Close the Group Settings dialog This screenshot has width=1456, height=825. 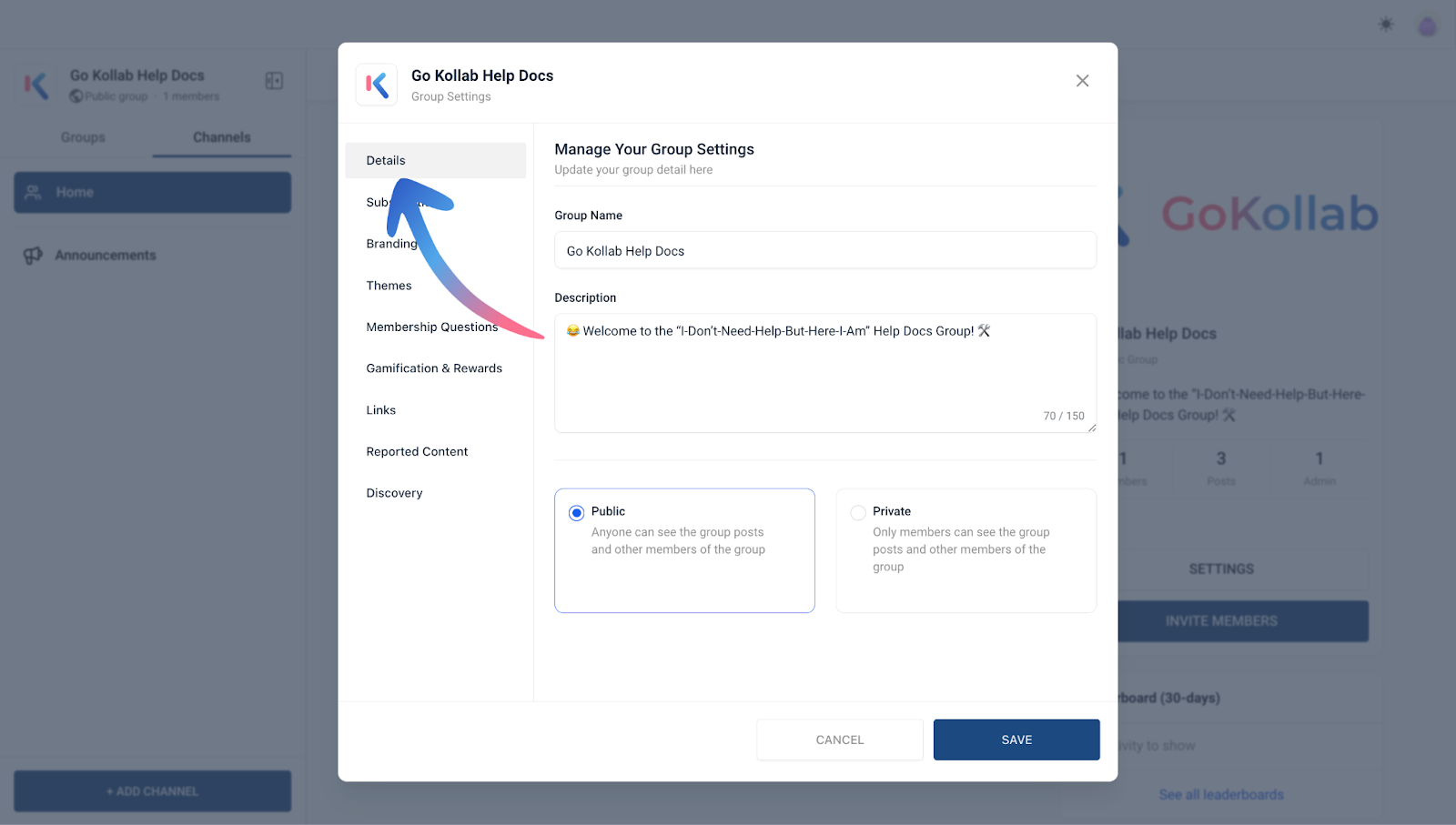tap(1082, 81)
